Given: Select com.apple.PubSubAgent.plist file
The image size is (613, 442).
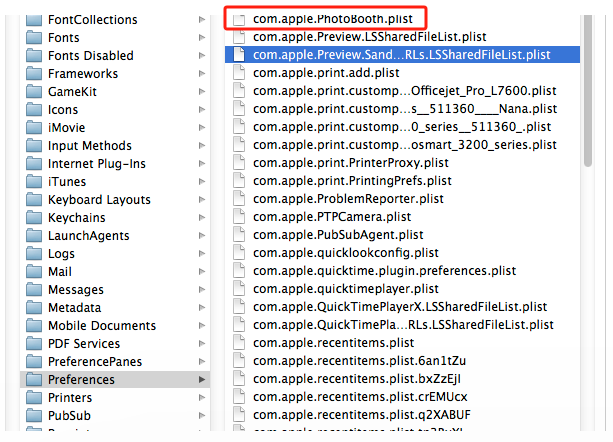Looking at the screenshot, I should [338, 234].
